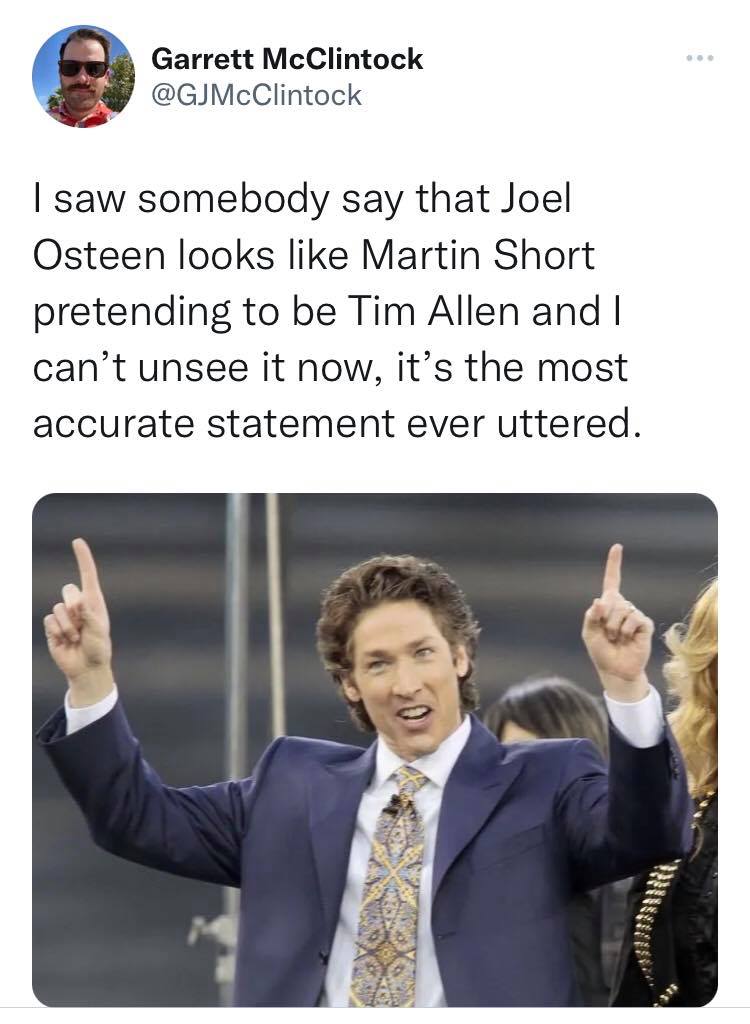
Task: Click the Garrett McClintock display name
Action: [287, 59]
